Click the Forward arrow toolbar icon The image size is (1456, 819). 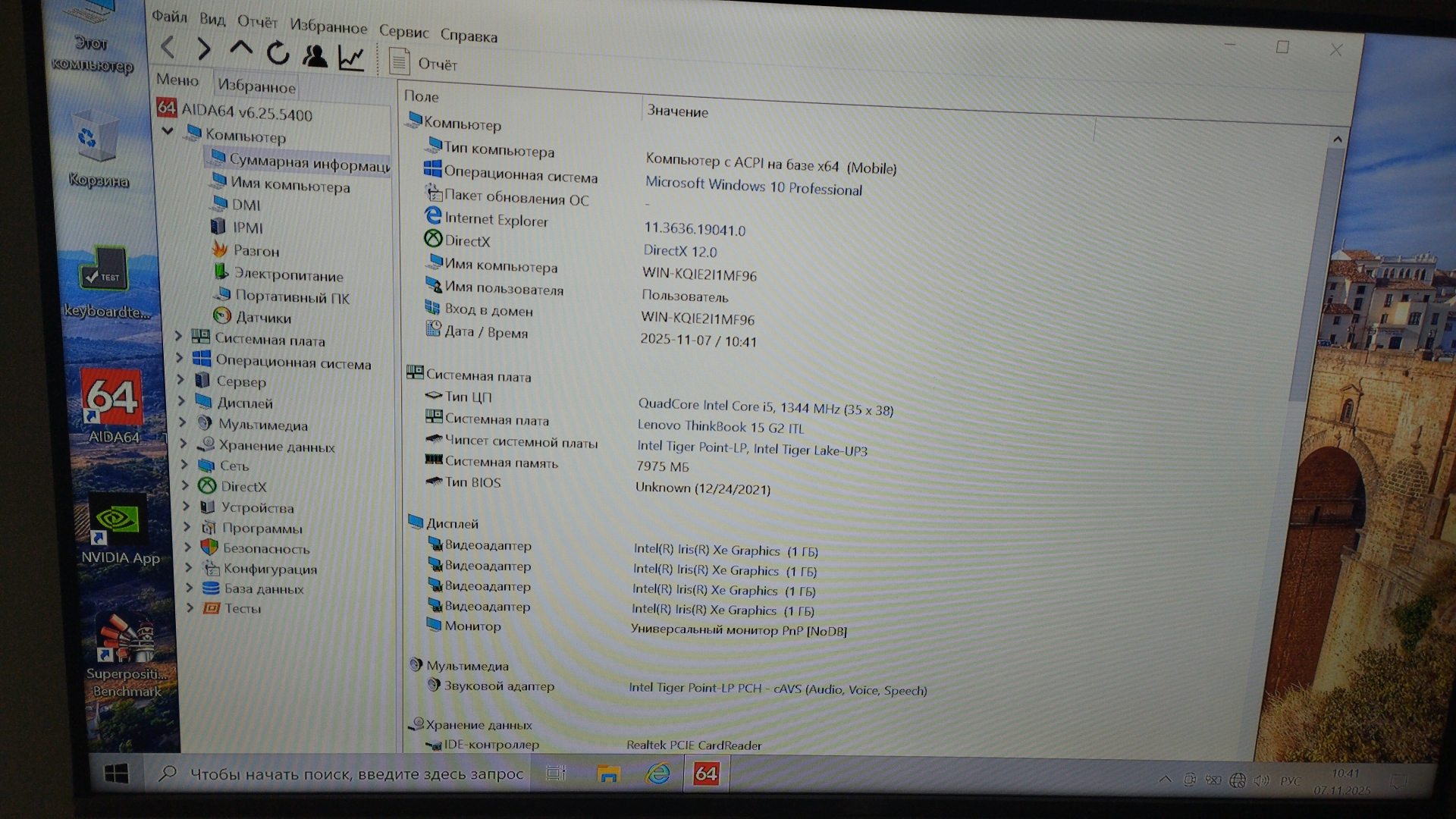click(203, 49)
